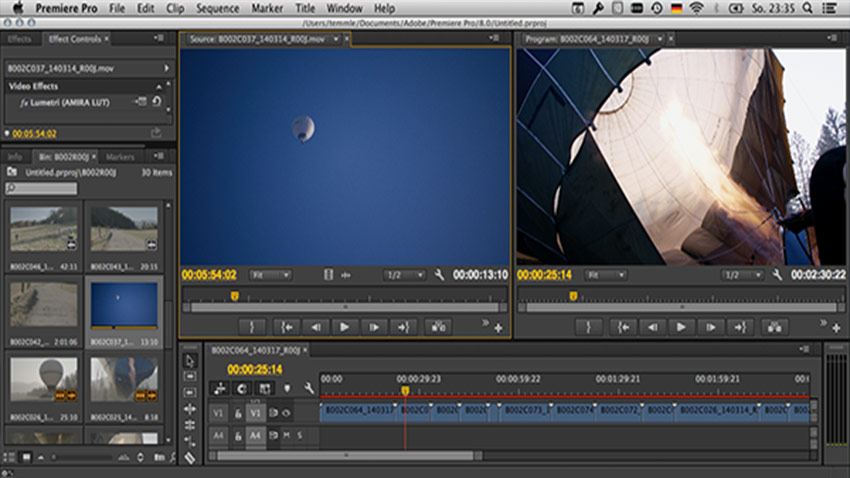This screenshot has width=850, height=478.
Task: Toggle V1 track targeting button
Action: point(255,414)
